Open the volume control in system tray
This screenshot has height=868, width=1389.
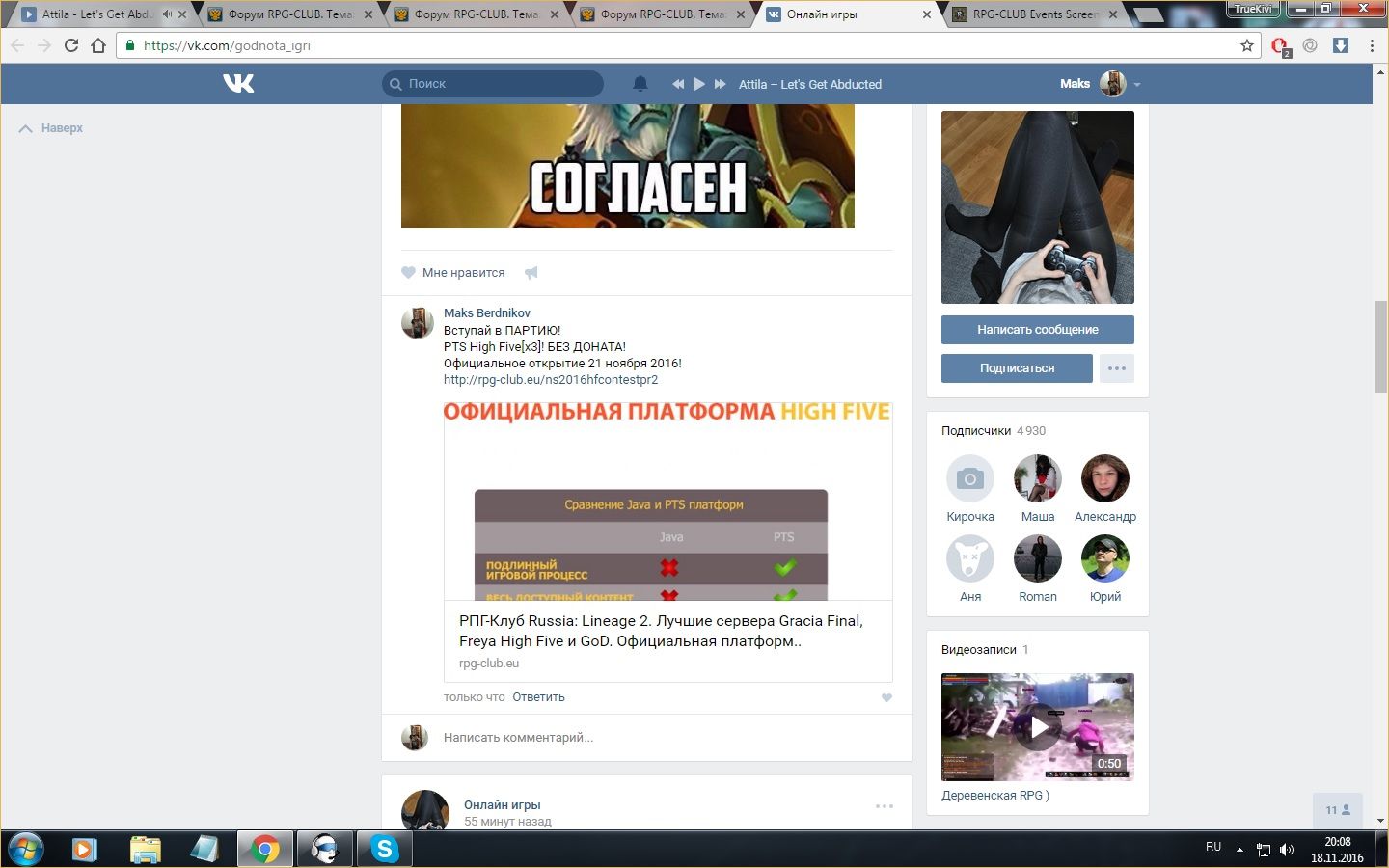pos(1287,850)
